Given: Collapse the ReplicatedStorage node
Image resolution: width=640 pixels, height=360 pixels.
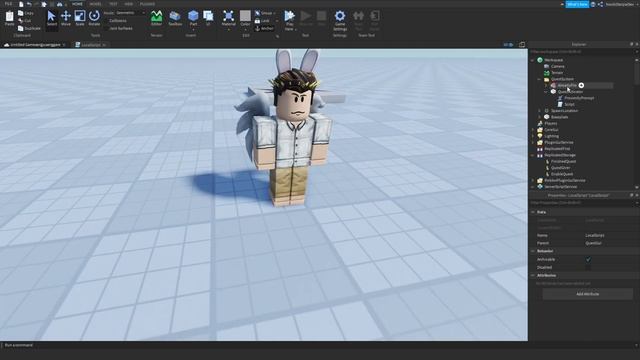Looking at the screenshot, I should coord(533,155).
